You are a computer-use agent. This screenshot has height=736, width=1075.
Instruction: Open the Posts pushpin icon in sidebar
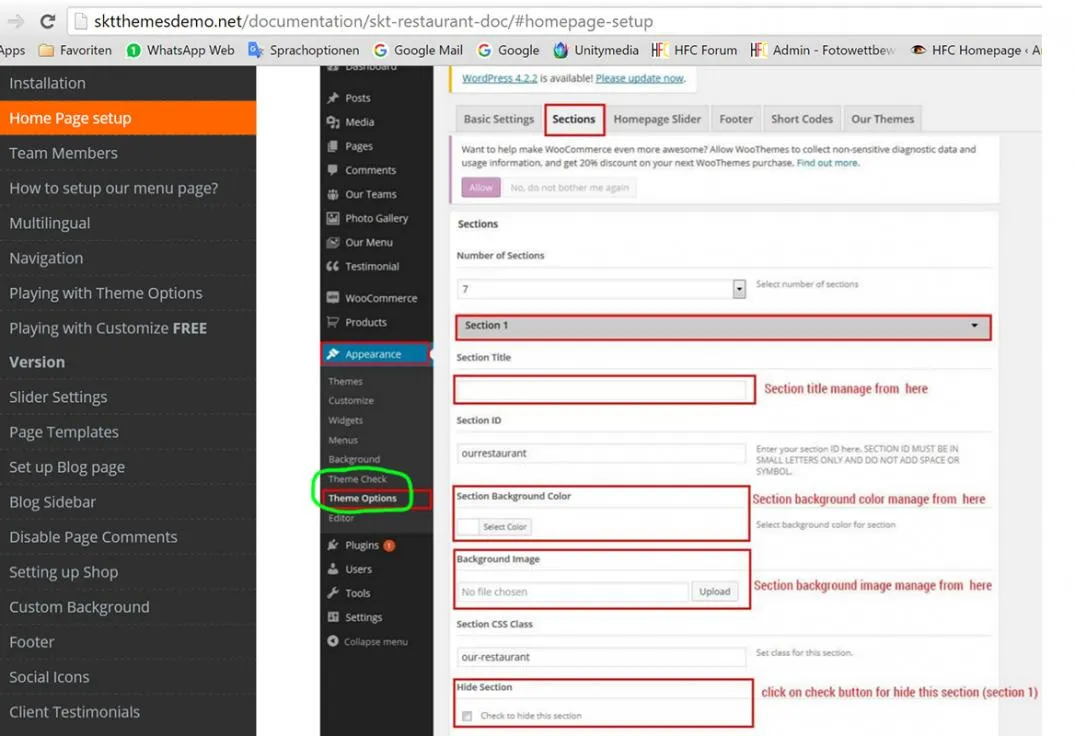pyautogui.click(x=333, y=98)
